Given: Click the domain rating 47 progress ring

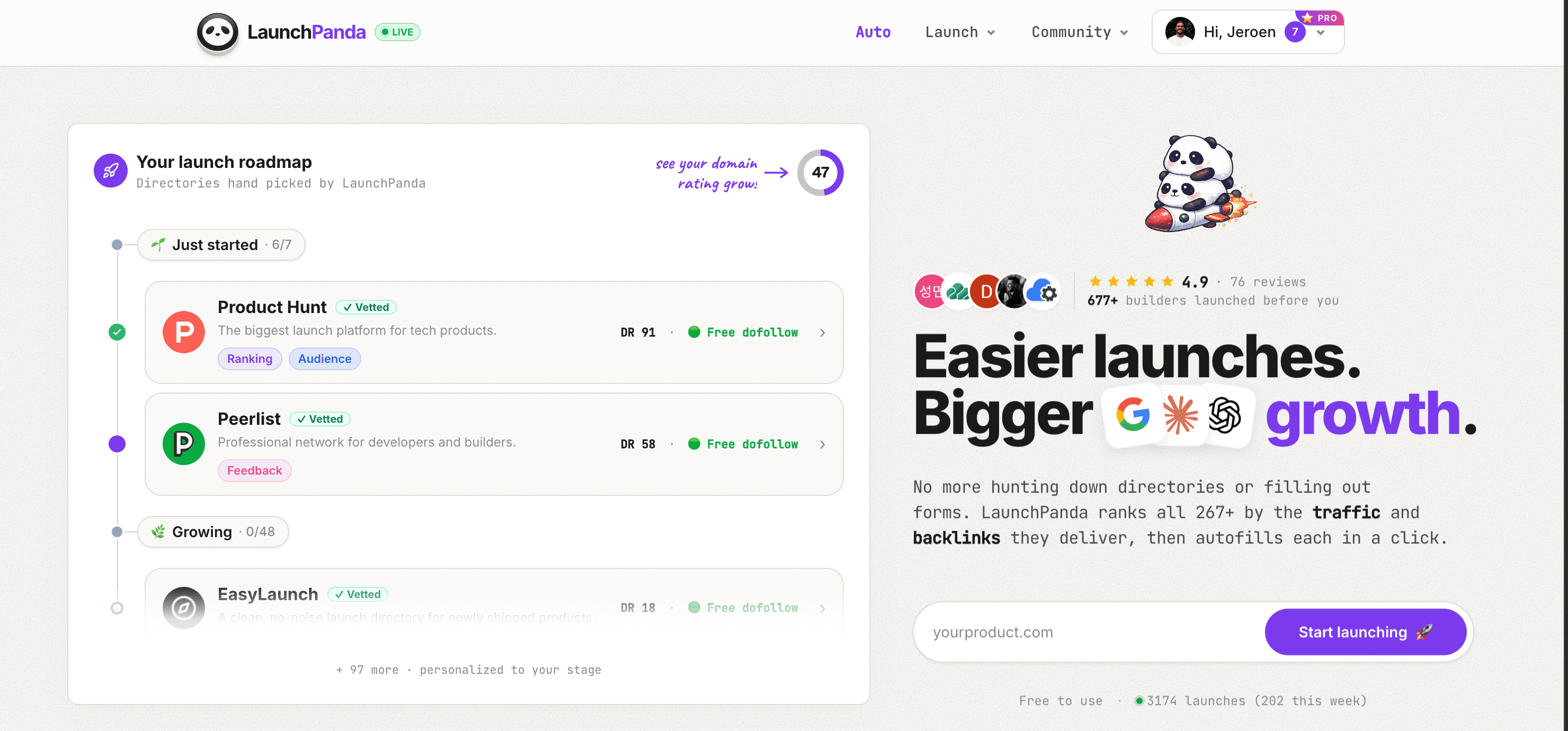Looking at the screenshot, I should coord(820,172).
